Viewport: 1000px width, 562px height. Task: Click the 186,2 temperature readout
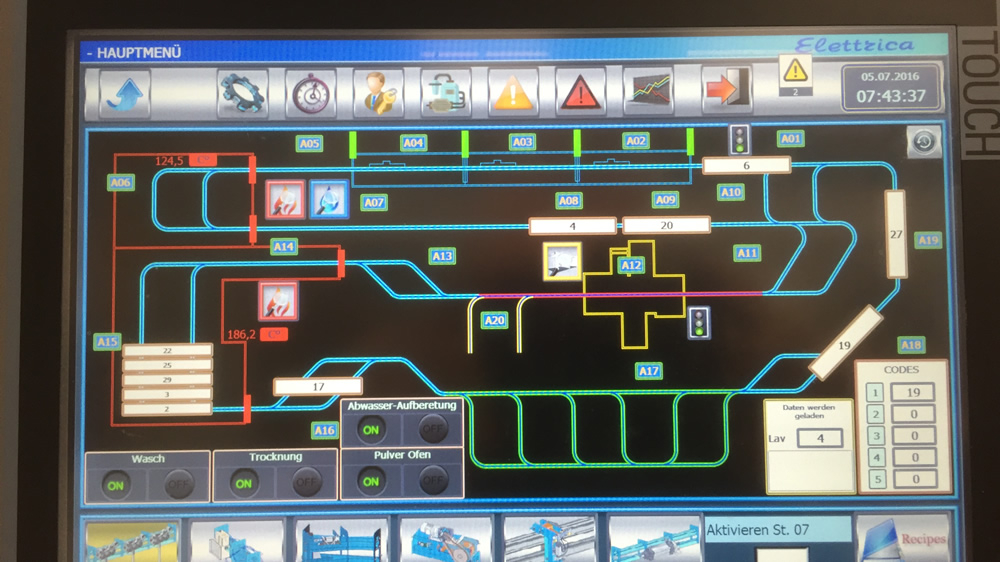(x=241, y=334)
